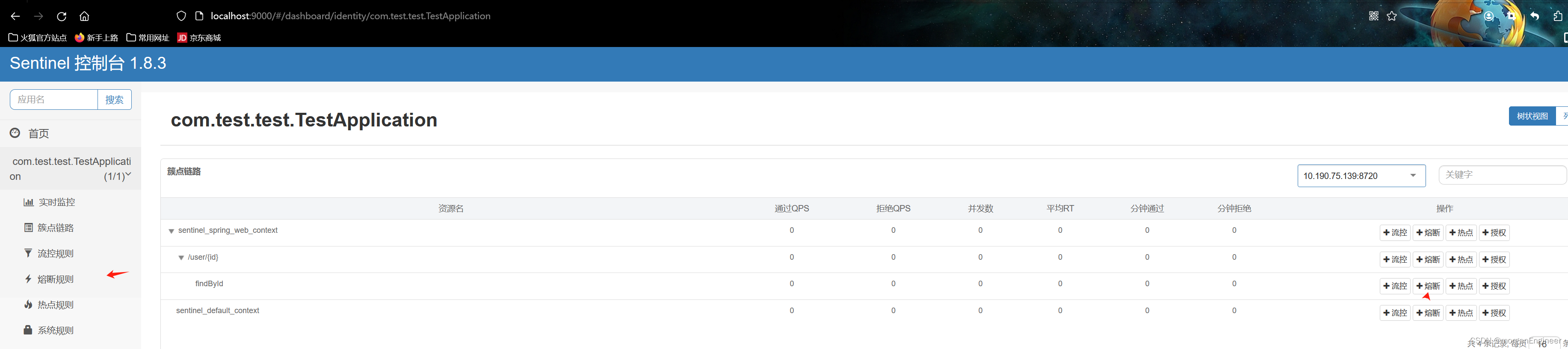
Task: Click the shield tracking protection icon
Action: 181,16
